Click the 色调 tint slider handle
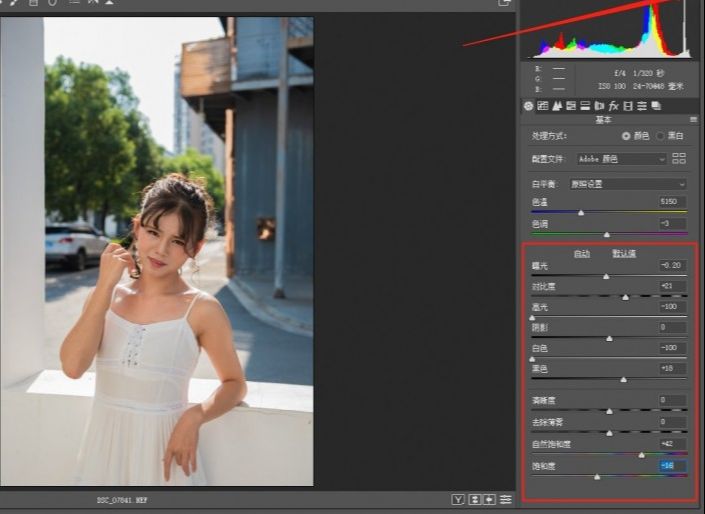This screenshot has width=705, height=514. [607, 234]
